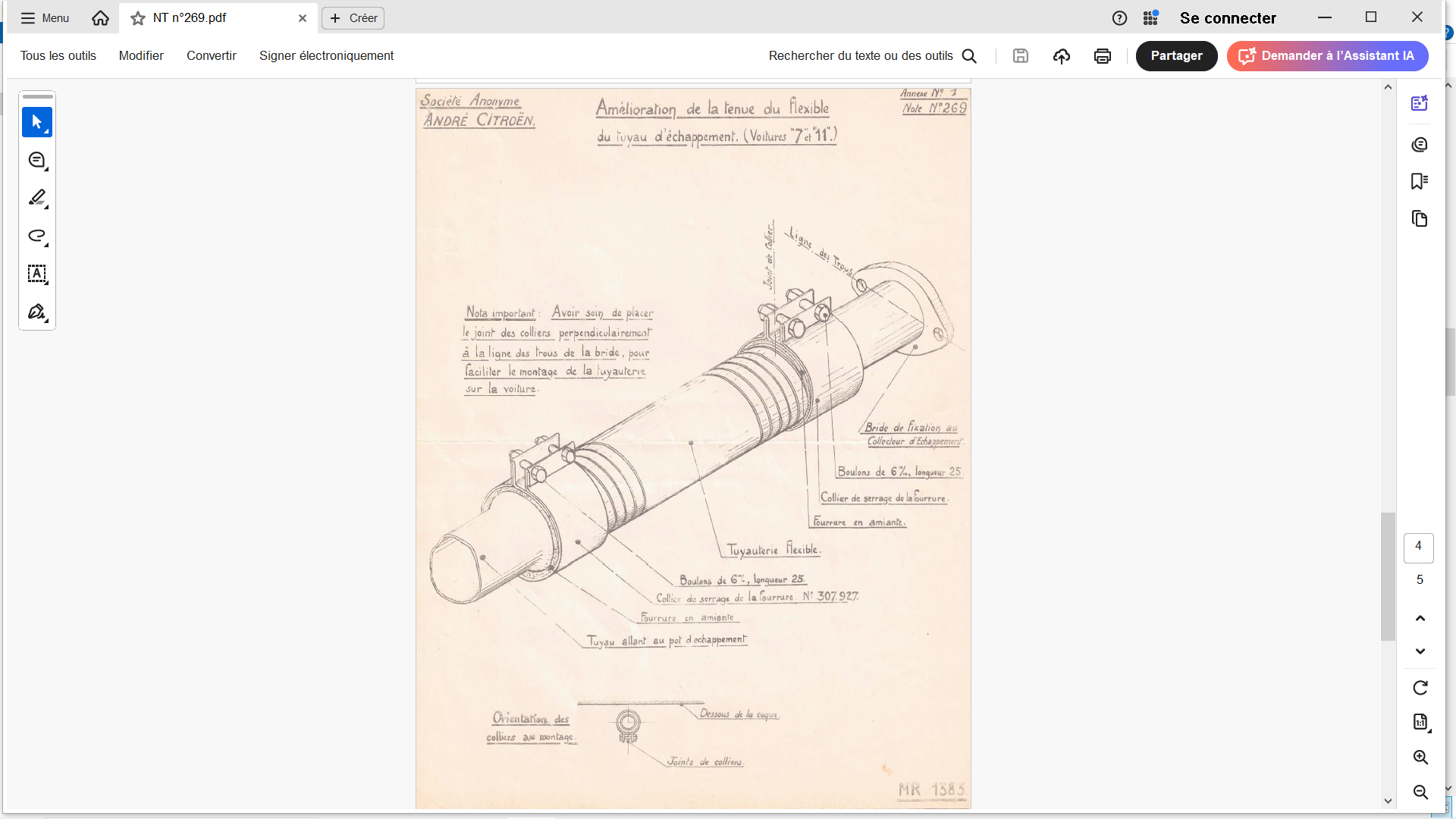Click the Partager button
The width and height of the screenshot is (1456, 819).
click(1176, 56)
